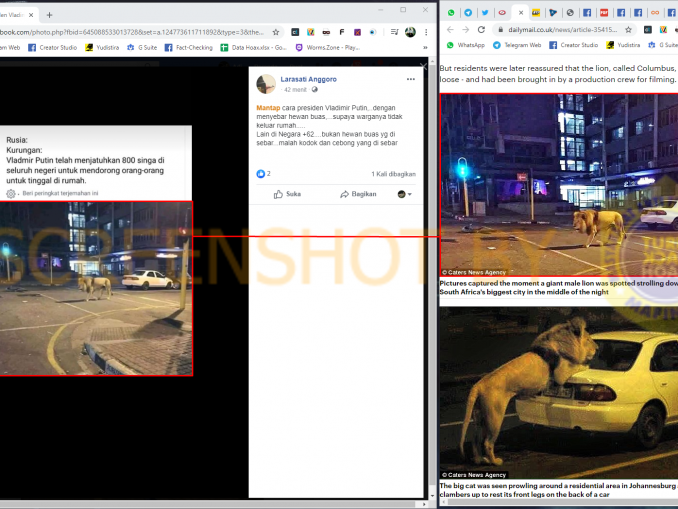Expand hidden bookmarks chevron in left browser
This screenshot has height=509, width=678.
point(425,48)
